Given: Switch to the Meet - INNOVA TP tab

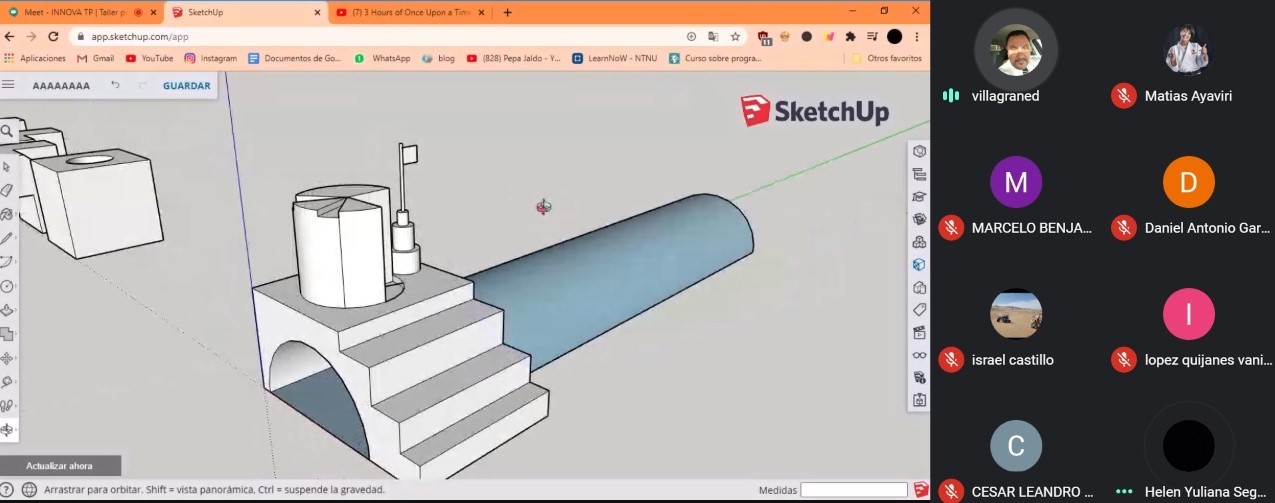Looking at the screenshot, I should (x=79, y=12).
